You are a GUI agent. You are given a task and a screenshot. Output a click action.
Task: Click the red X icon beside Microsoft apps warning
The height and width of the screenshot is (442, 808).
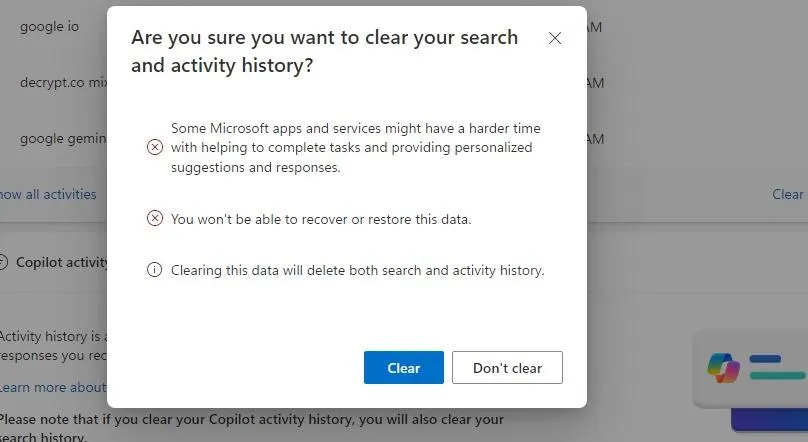pos(154,148)
